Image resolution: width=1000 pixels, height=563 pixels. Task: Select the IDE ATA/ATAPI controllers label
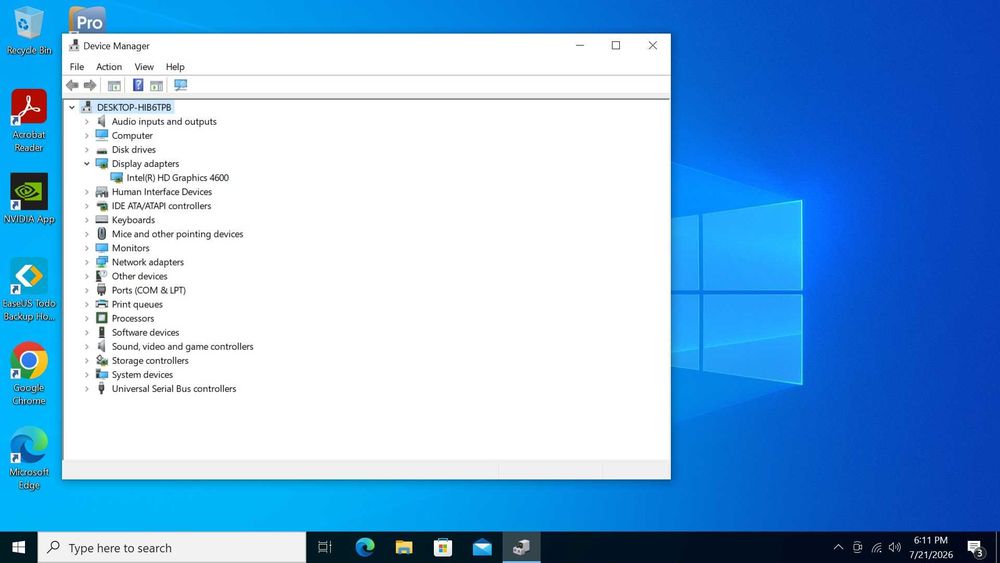(161, 206)
